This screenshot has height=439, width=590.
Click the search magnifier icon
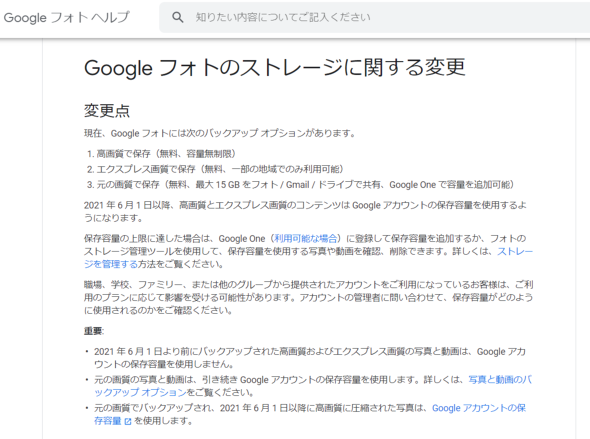(x=178, y=17)
